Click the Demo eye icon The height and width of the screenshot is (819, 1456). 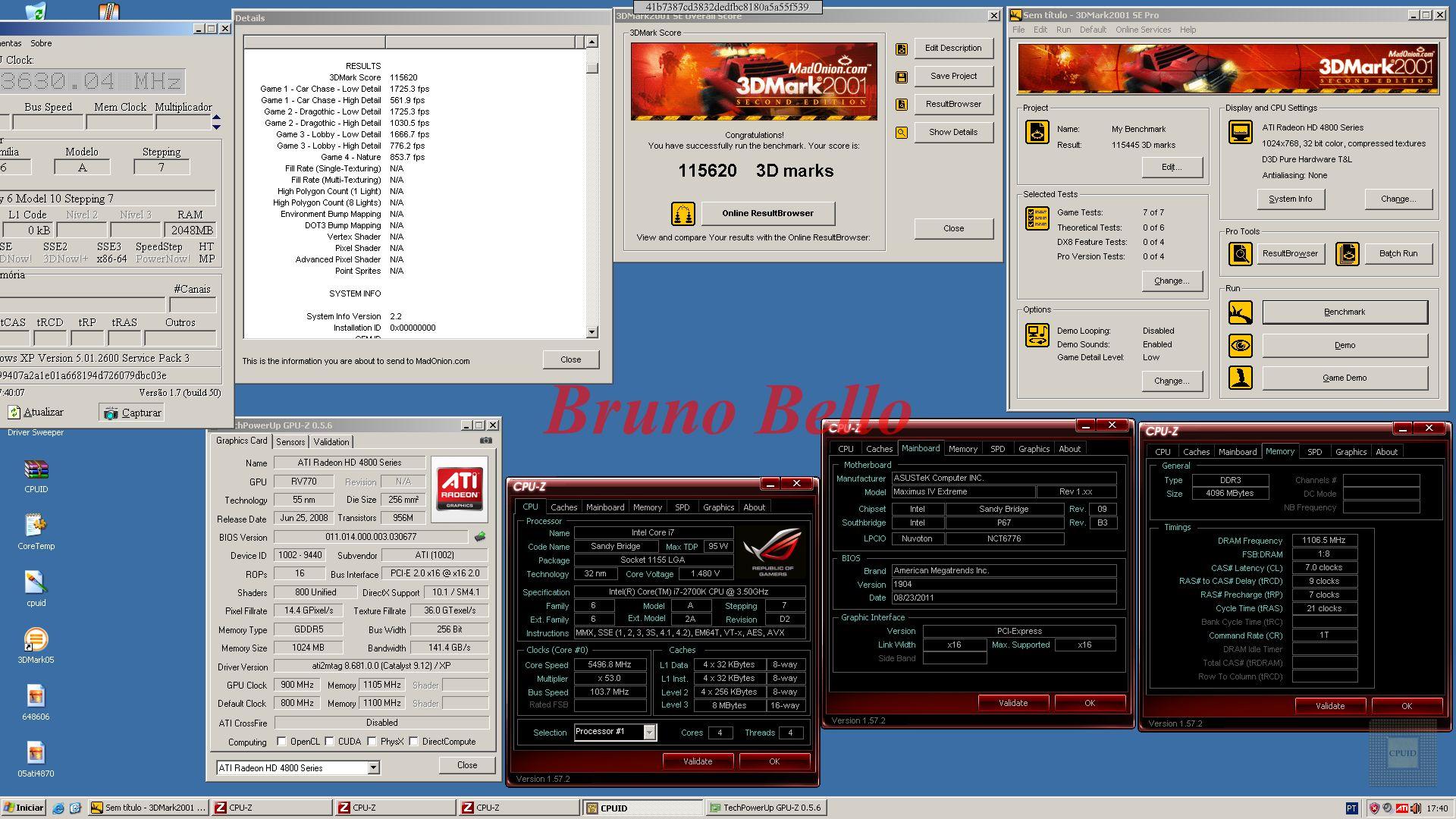(1240, 346)
